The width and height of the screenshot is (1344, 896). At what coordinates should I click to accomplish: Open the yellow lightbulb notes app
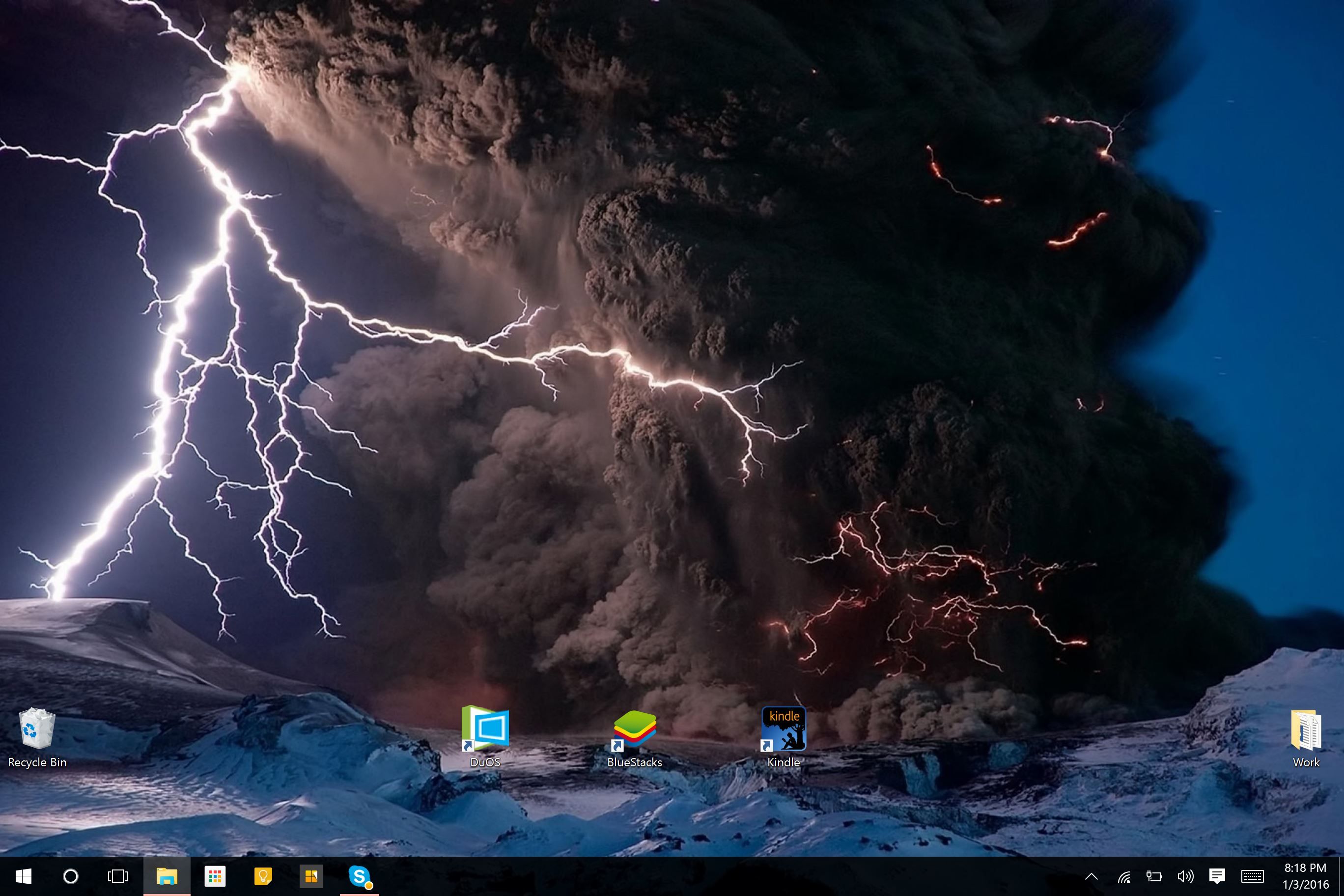[263, 876]
